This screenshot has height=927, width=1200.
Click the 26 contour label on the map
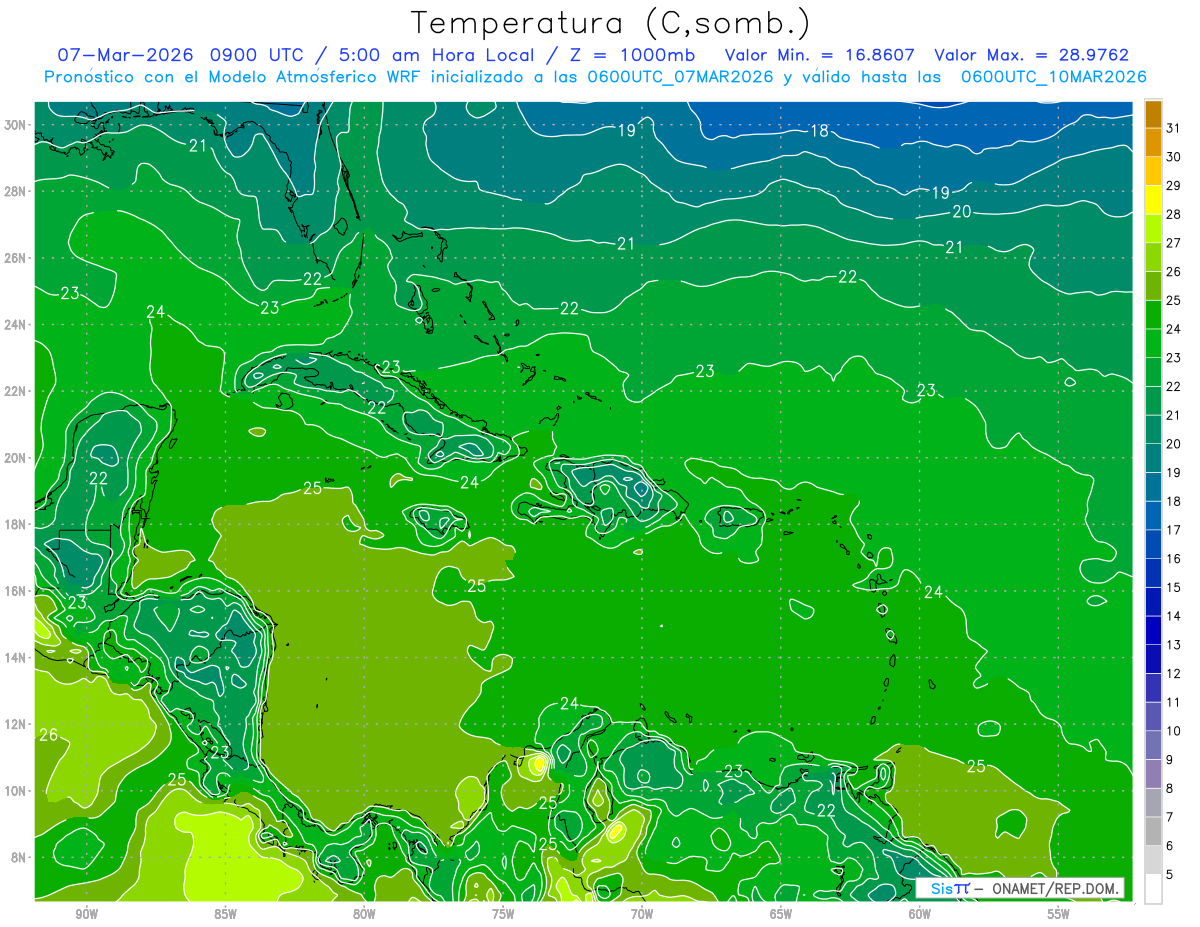(48, 735)
